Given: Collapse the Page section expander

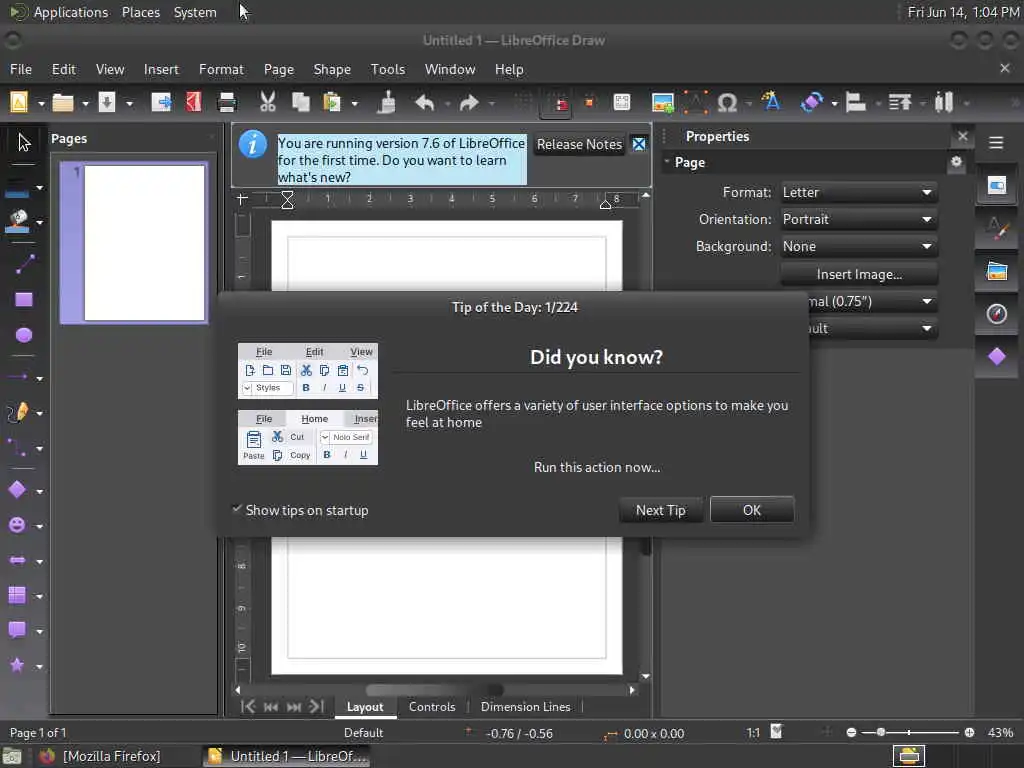Looking at the screenshot, I should click(x=667, y=161).
